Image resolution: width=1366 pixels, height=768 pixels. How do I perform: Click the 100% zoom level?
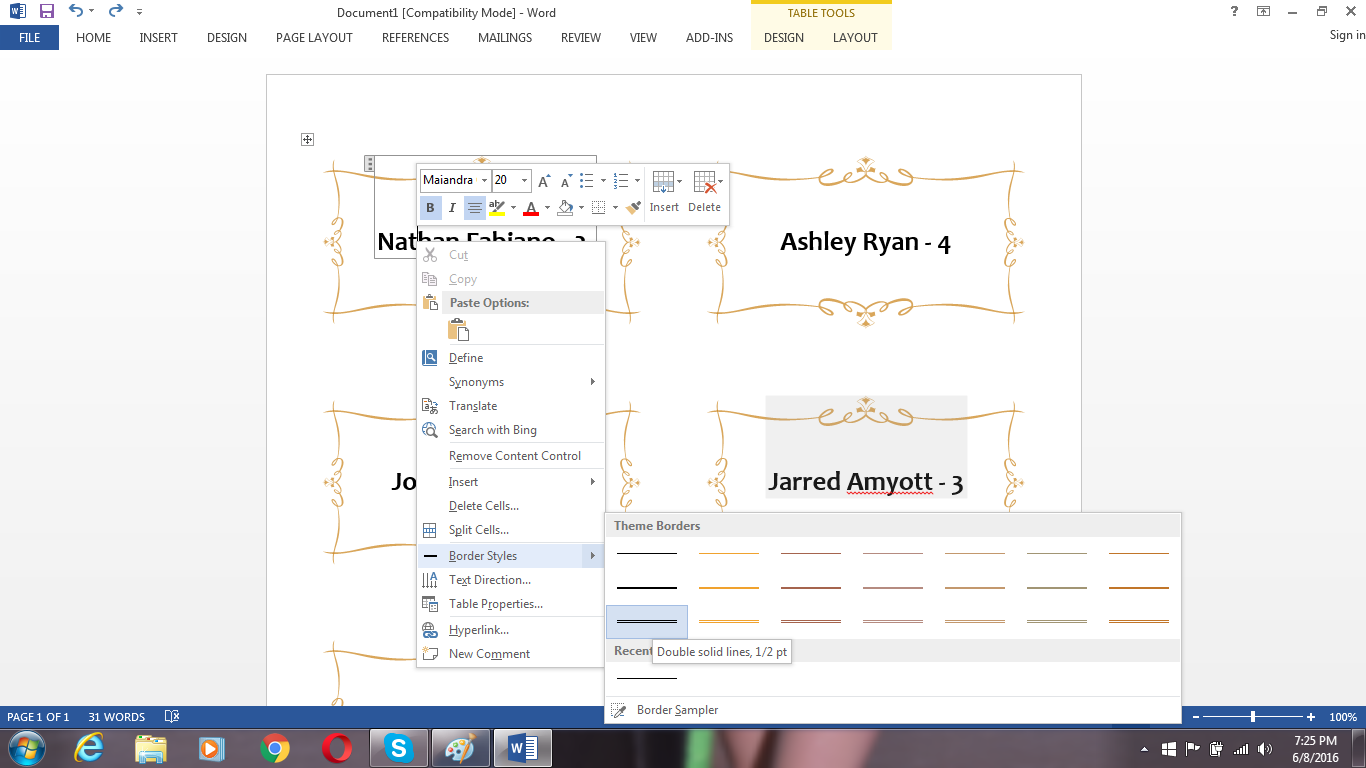tap(1343, 717)
